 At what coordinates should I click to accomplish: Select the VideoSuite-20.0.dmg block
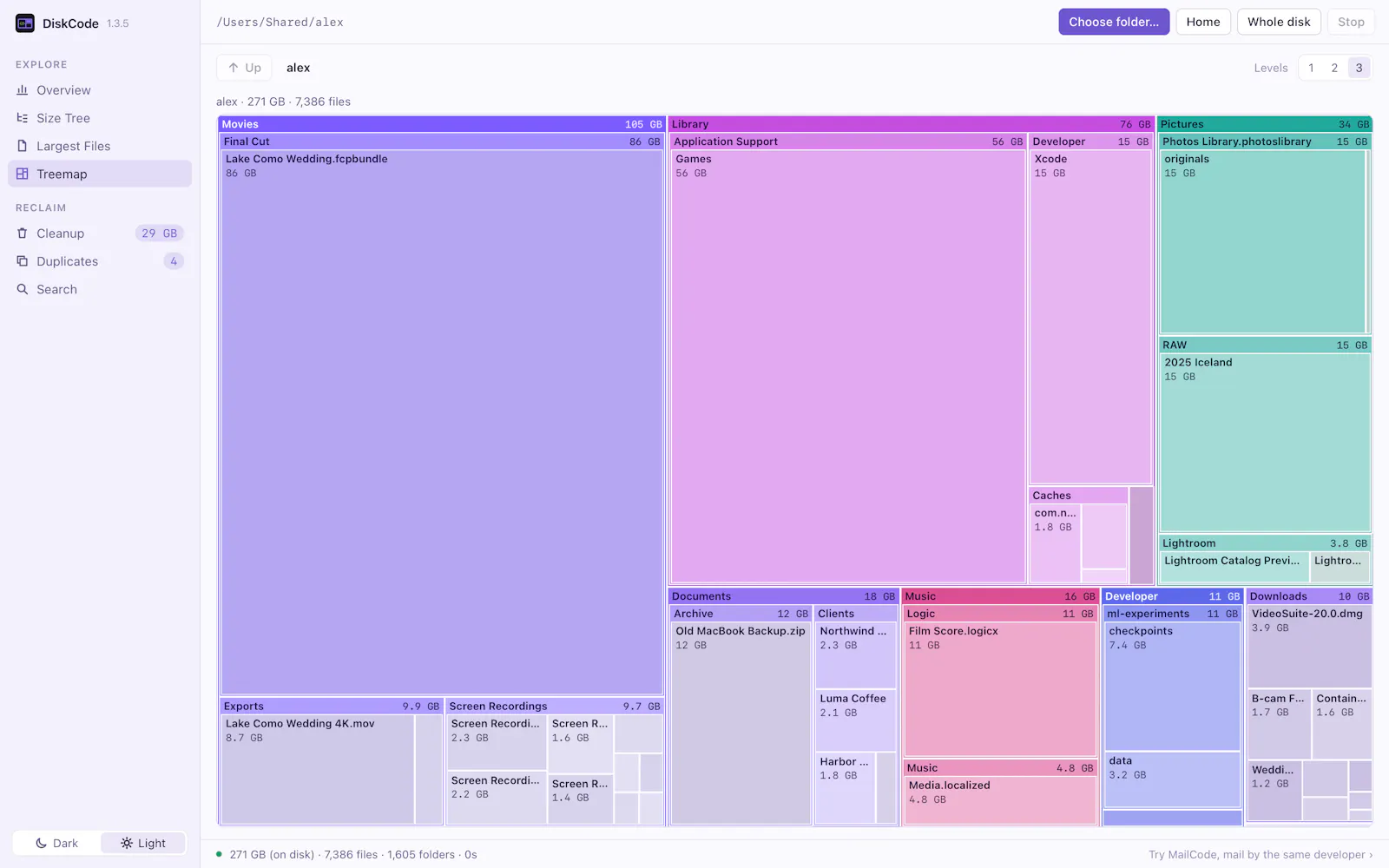pos(1309,647)
